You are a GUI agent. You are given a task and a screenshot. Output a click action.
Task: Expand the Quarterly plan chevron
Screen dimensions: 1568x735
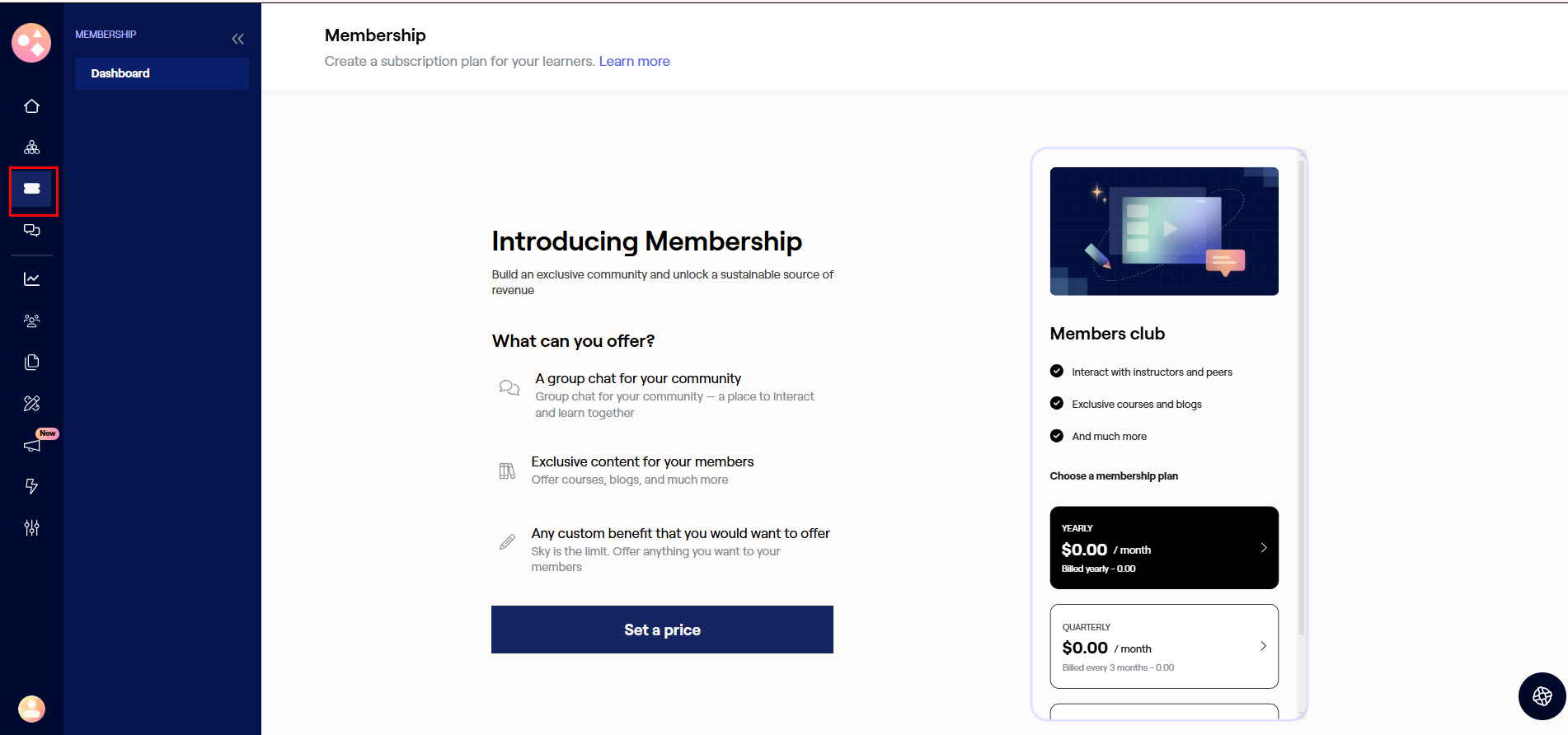(1263, 646)
